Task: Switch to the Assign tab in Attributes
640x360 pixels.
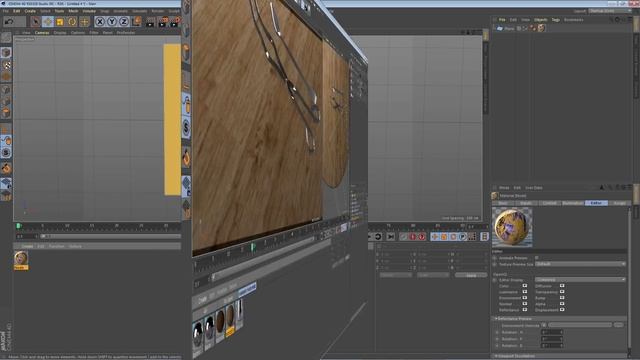Action: pyautogui.click(x=619, y=203)
